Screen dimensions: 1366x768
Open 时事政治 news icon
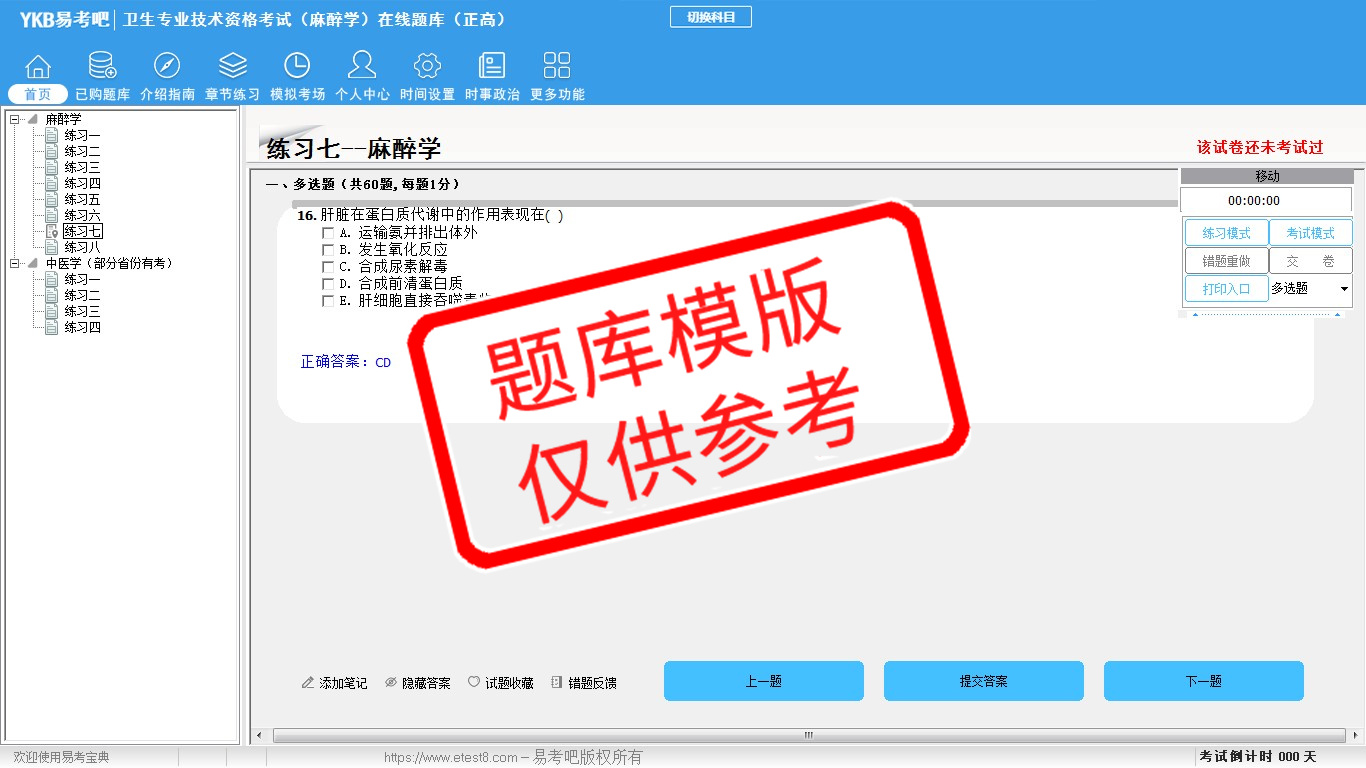click(x=492, y=66)
